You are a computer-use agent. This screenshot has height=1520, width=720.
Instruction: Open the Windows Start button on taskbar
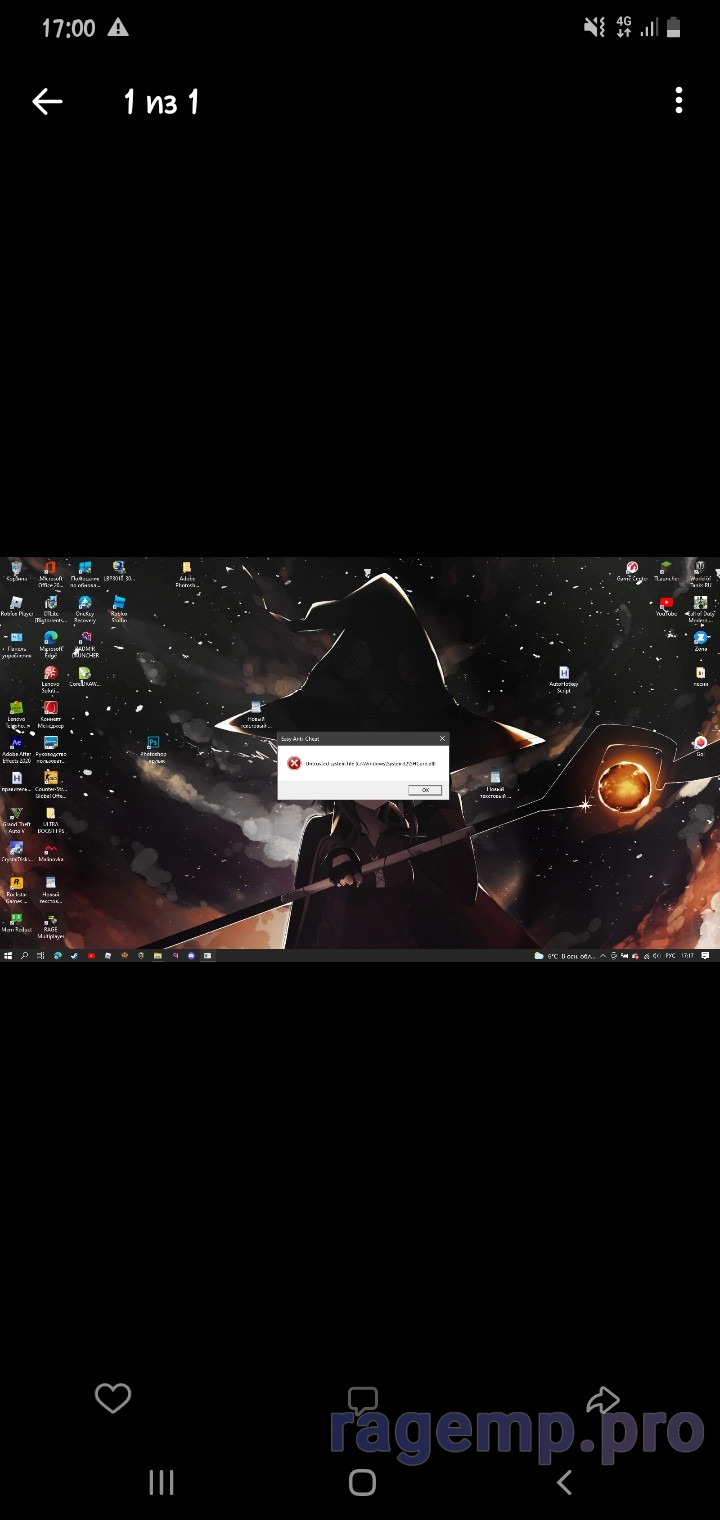[7, 956]
